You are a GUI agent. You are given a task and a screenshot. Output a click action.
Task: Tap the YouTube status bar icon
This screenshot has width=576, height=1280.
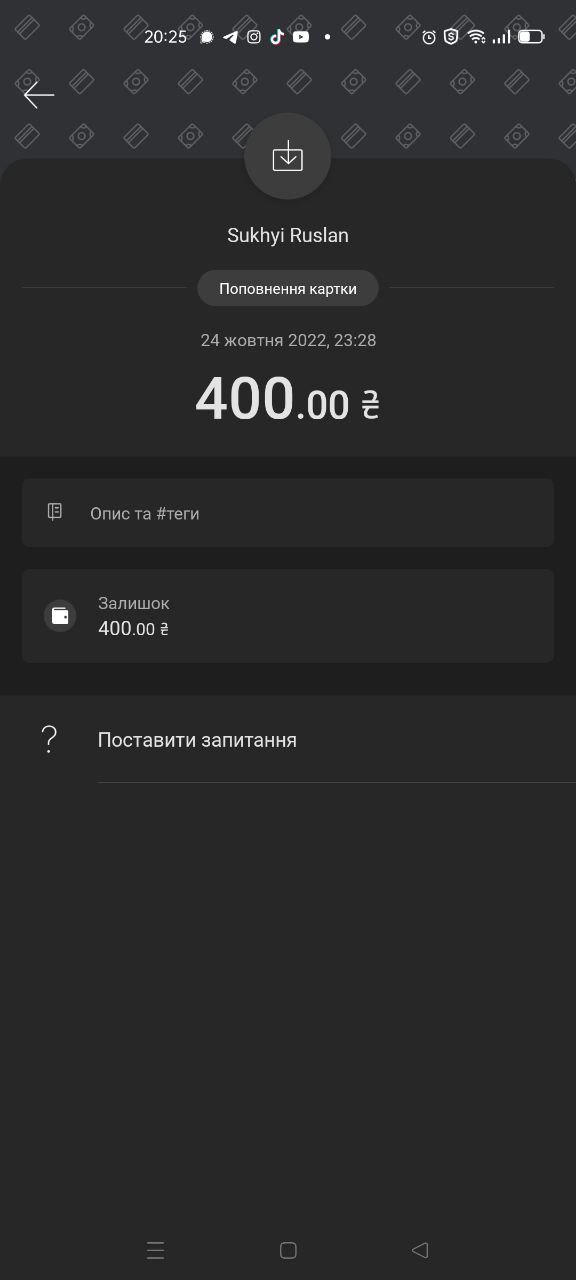(x=301, y=37)
